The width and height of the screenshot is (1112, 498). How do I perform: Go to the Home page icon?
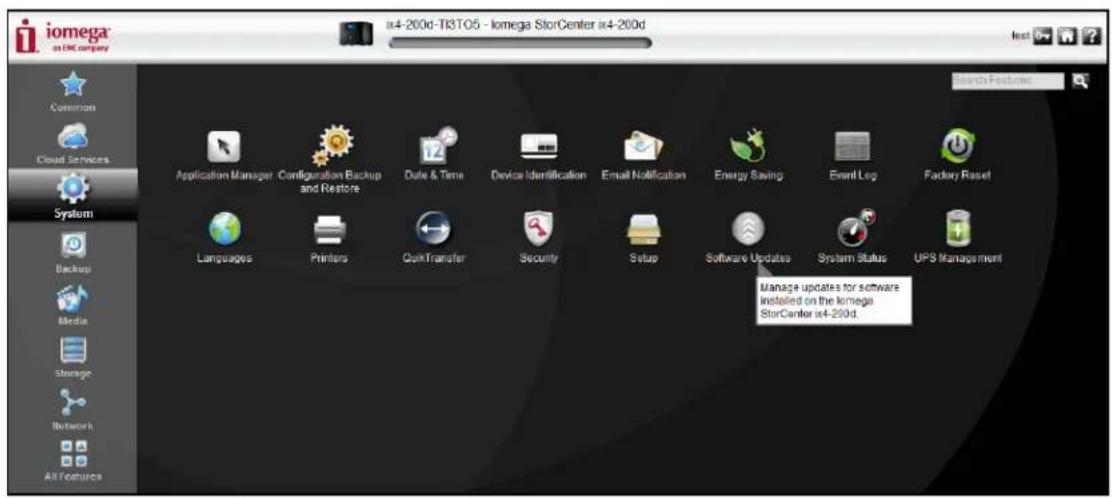point(1065,35)
